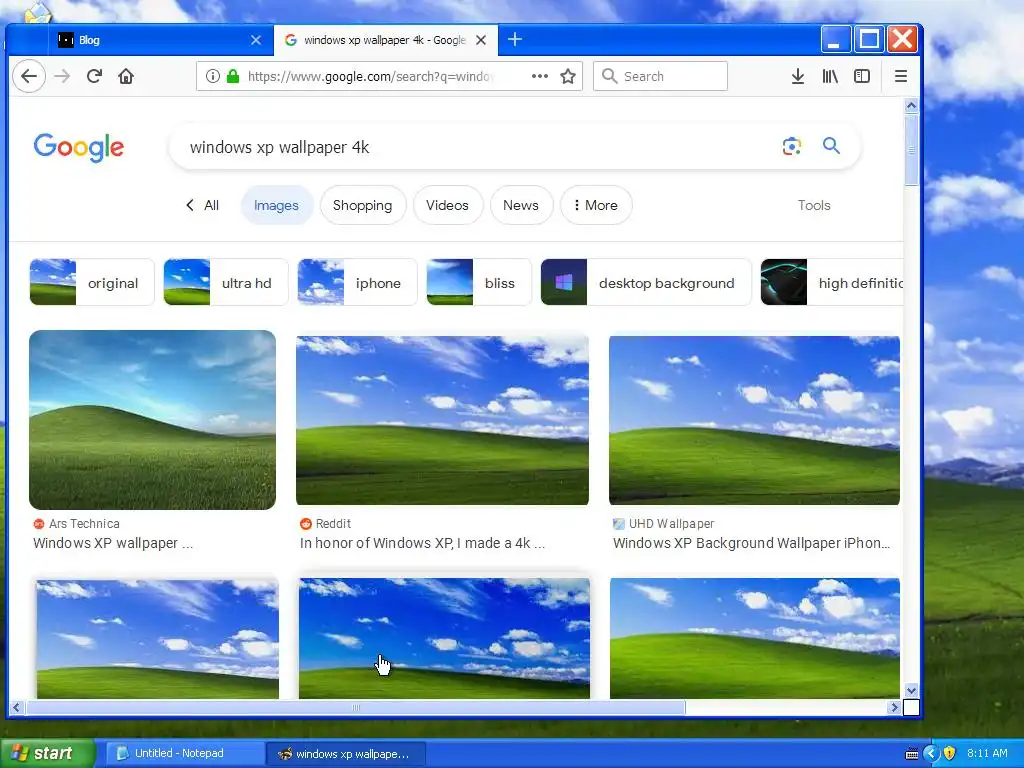Select the Images filter
Viewport: 1024px width, 768px height.
pyautogui.click(x=276, y=205)
